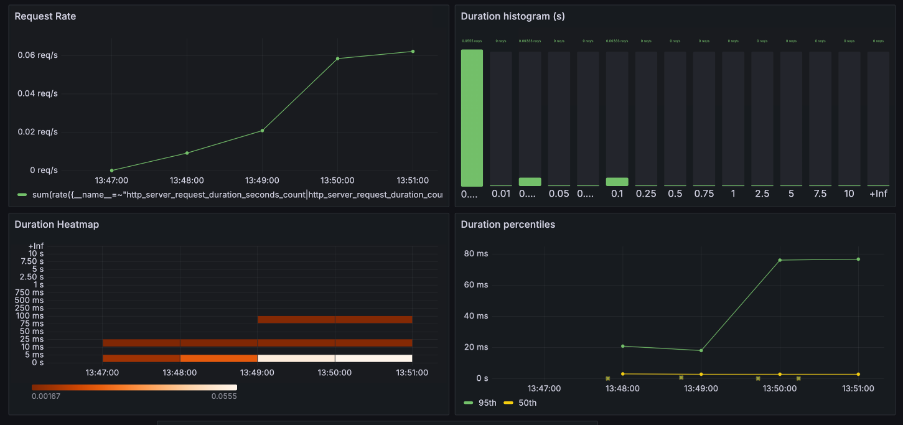Image resolution: width=904 pixels, height=426 pixels.
Task: Click Request Rate data point at 13:50:00
Action: point(337,58)
